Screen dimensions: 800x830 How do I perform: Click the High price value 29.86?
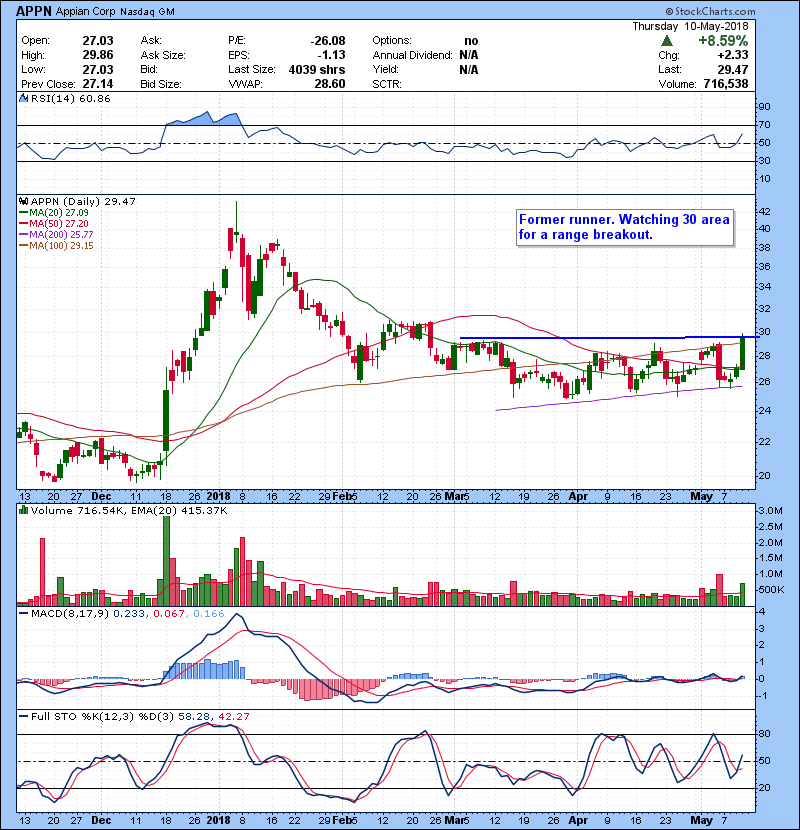click(98, 55)
